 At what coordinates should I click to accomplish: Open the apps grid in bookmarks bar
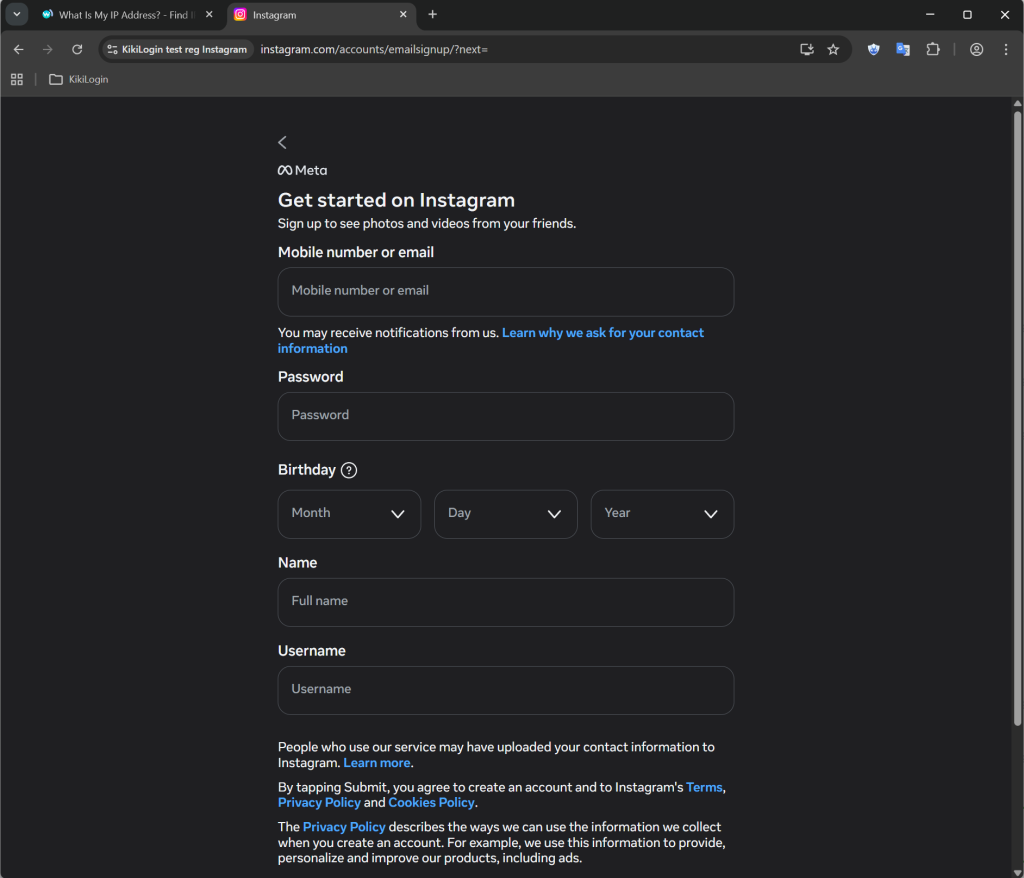[17, 80]
